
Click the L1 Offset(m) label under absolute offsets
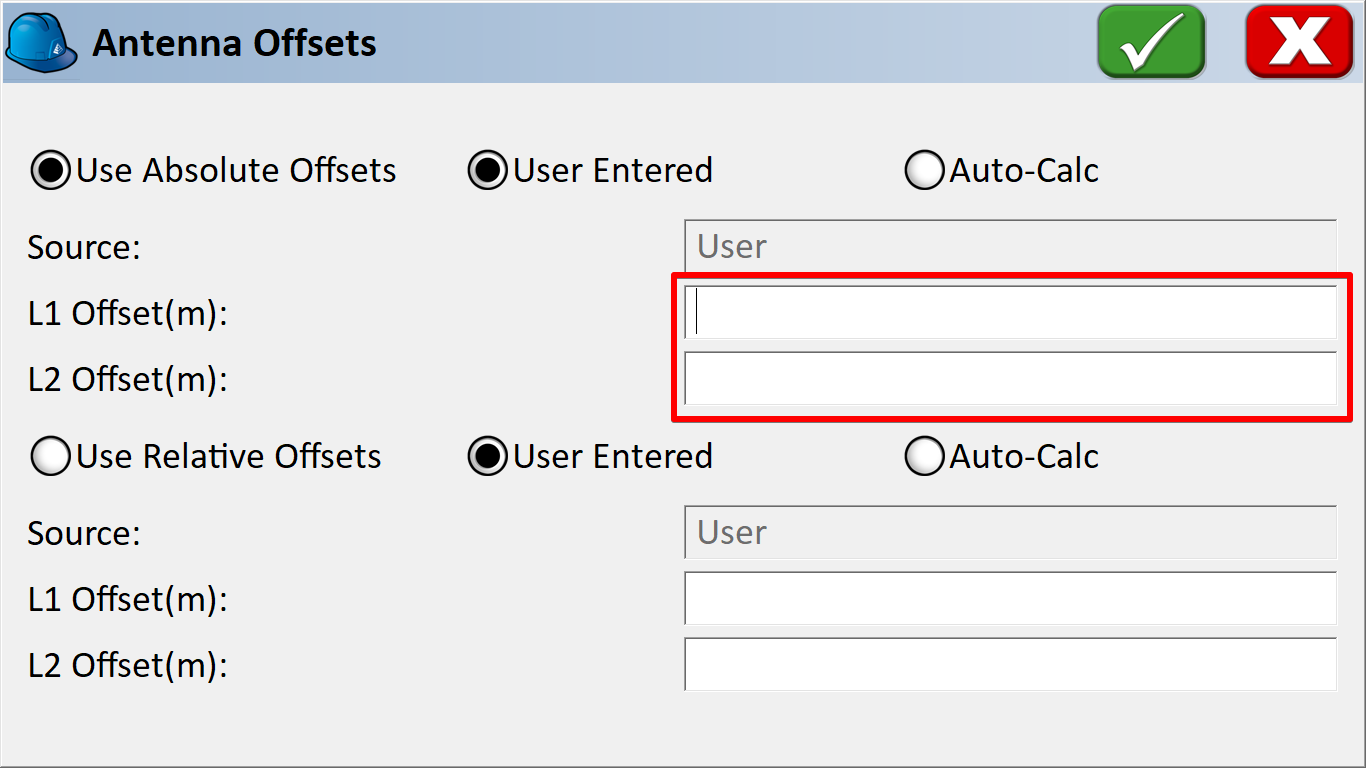(128, 314)
